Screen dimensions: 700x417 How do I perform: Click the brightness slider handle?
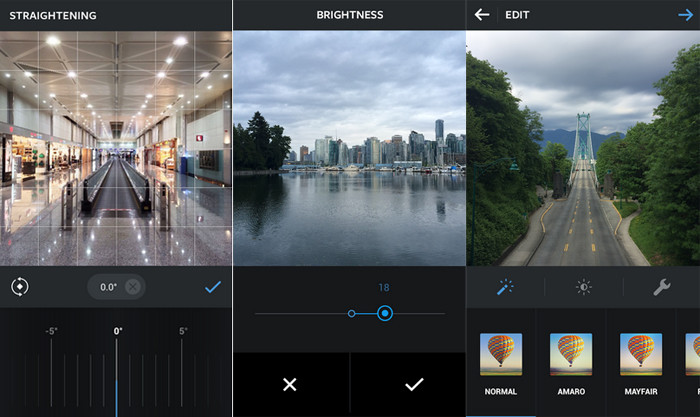pos(385,314)
